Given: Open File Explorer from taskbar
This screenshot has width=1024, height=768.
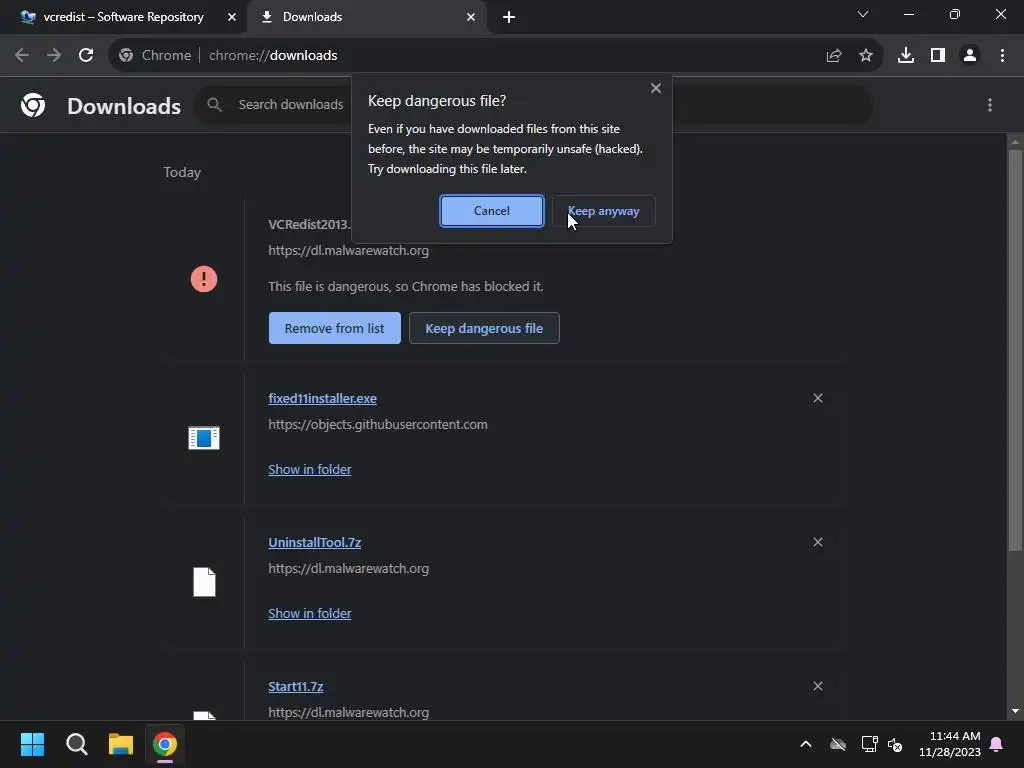Looking at the screenshot, I should (x=121, y=744).
